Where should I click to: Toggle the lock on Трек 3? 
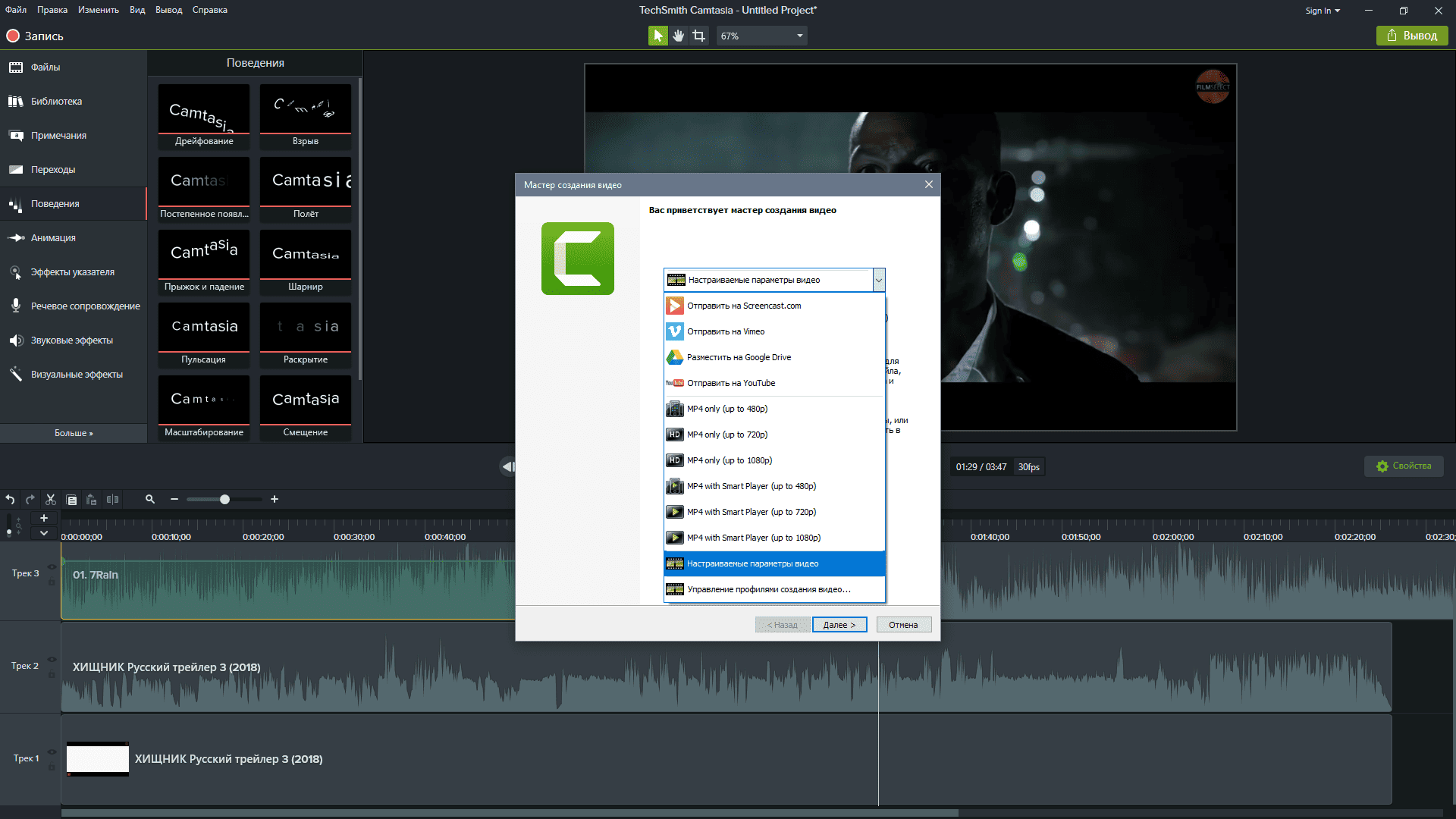[x=52, y=582]
